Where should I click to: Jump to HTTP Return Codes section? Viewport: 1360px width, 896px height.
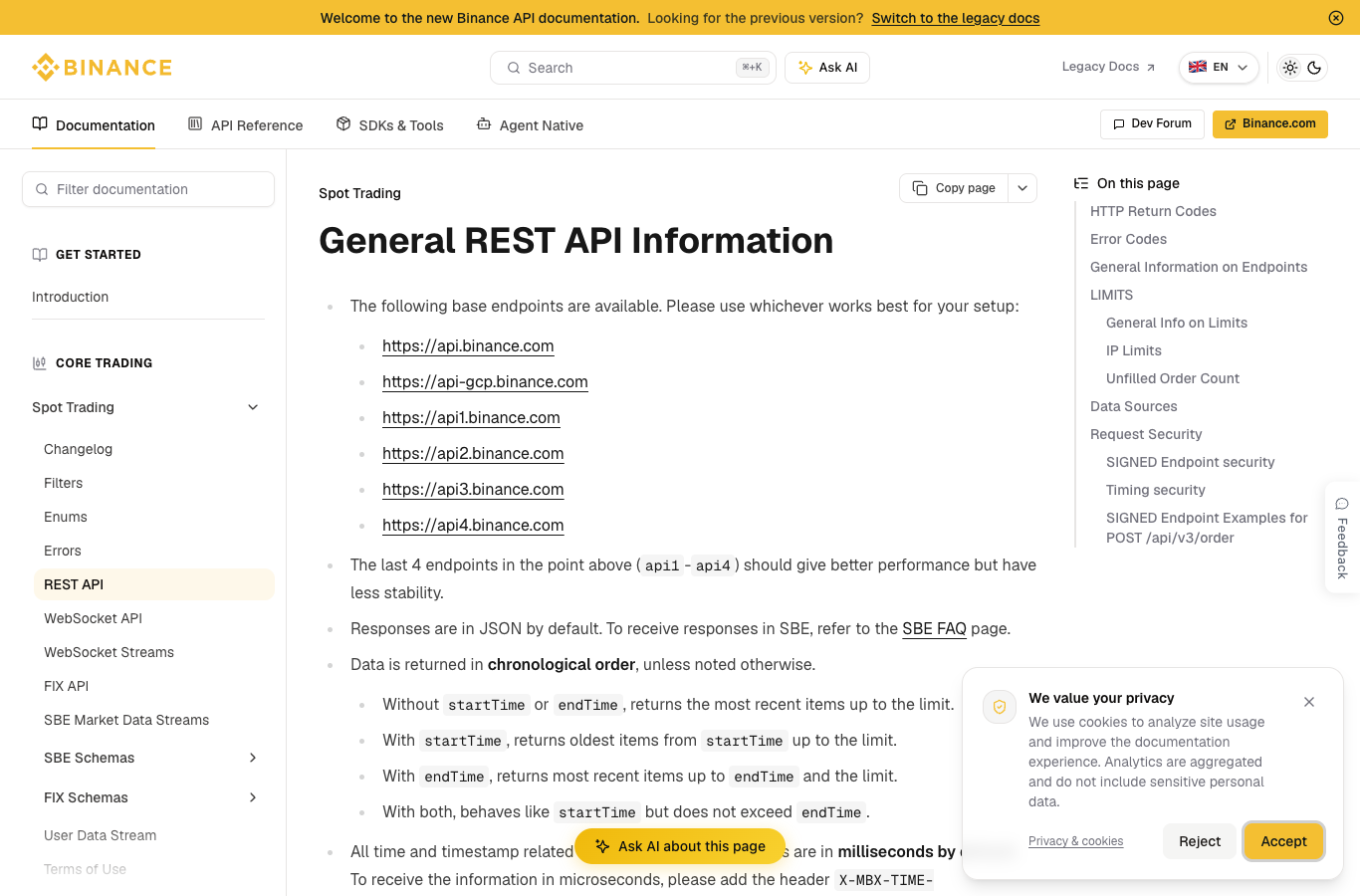(1153, 211)
